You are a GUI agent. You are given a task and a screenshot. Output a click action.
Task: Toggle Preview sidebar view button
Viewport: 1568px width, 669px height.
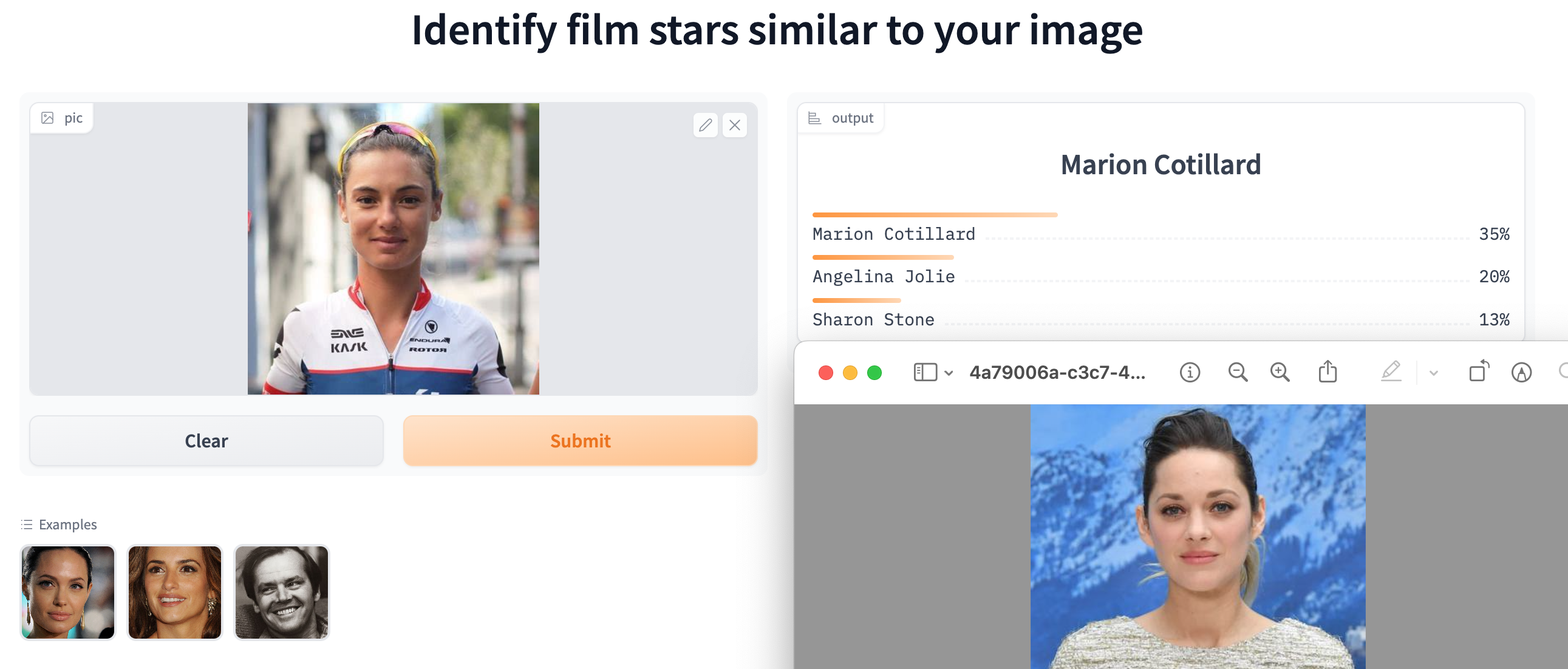click(x=925, y=372)
